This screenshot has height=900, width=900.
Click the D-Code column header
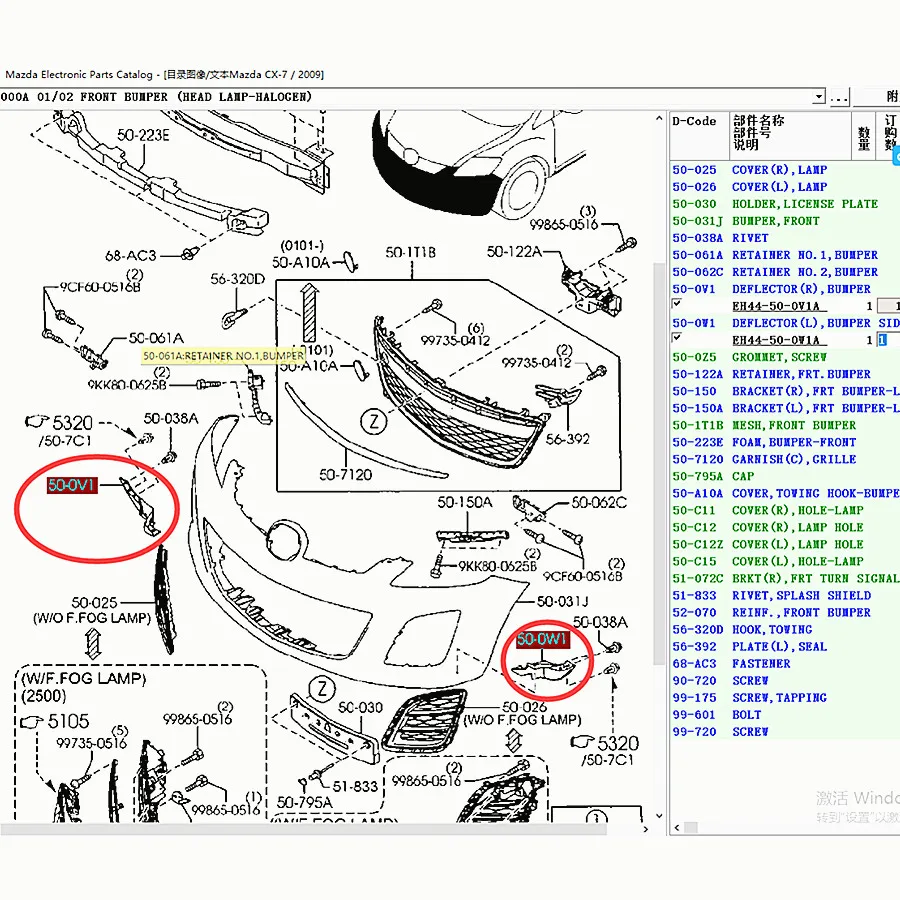point(699,135)
